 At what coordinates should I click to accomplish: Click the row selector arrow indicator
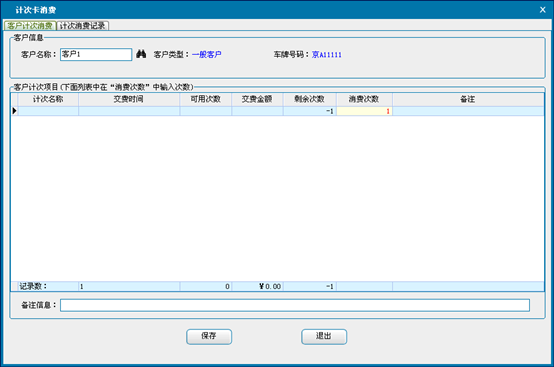[14, 111]
